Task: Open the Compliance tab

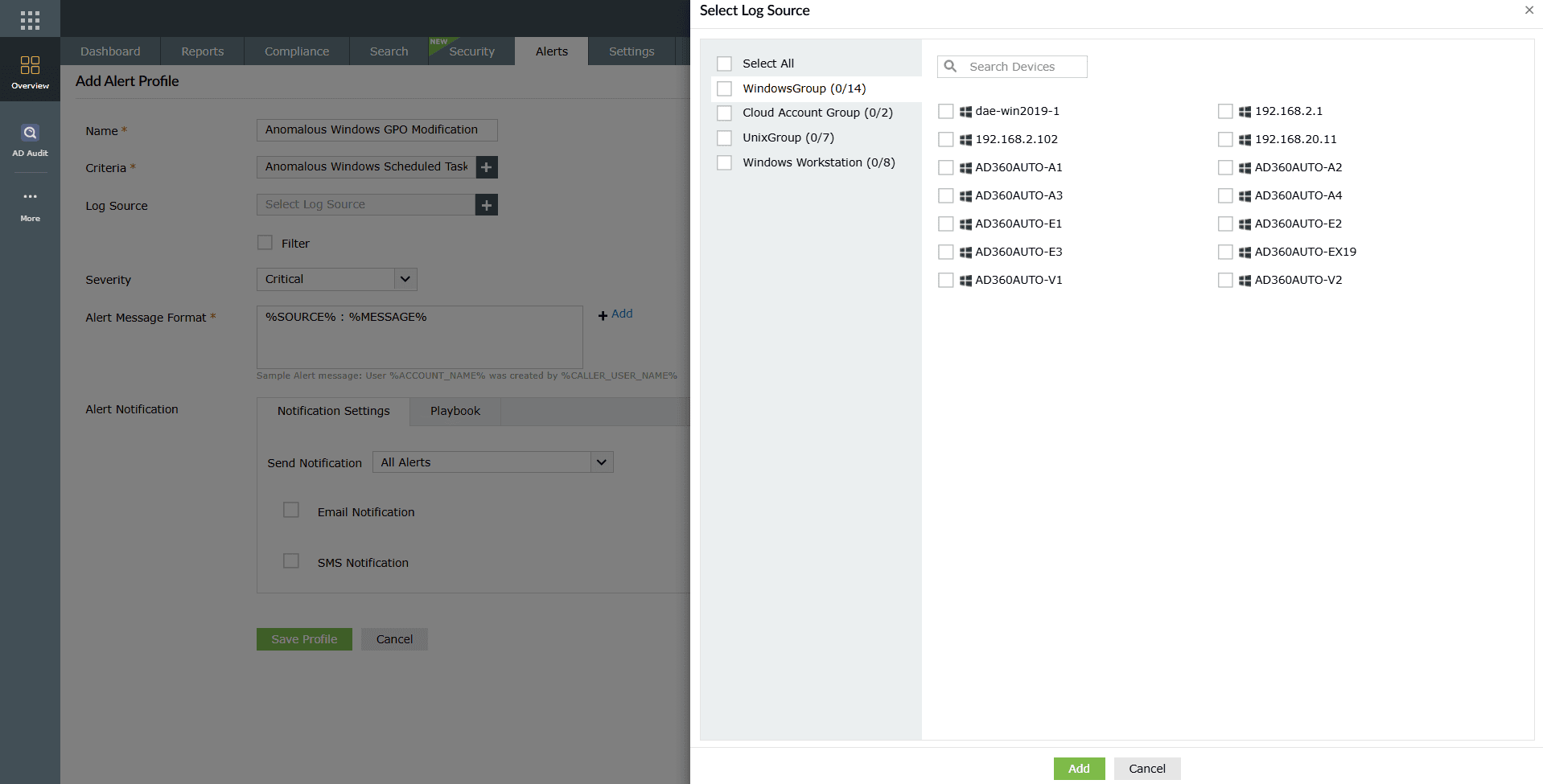Action: point(296,51)
